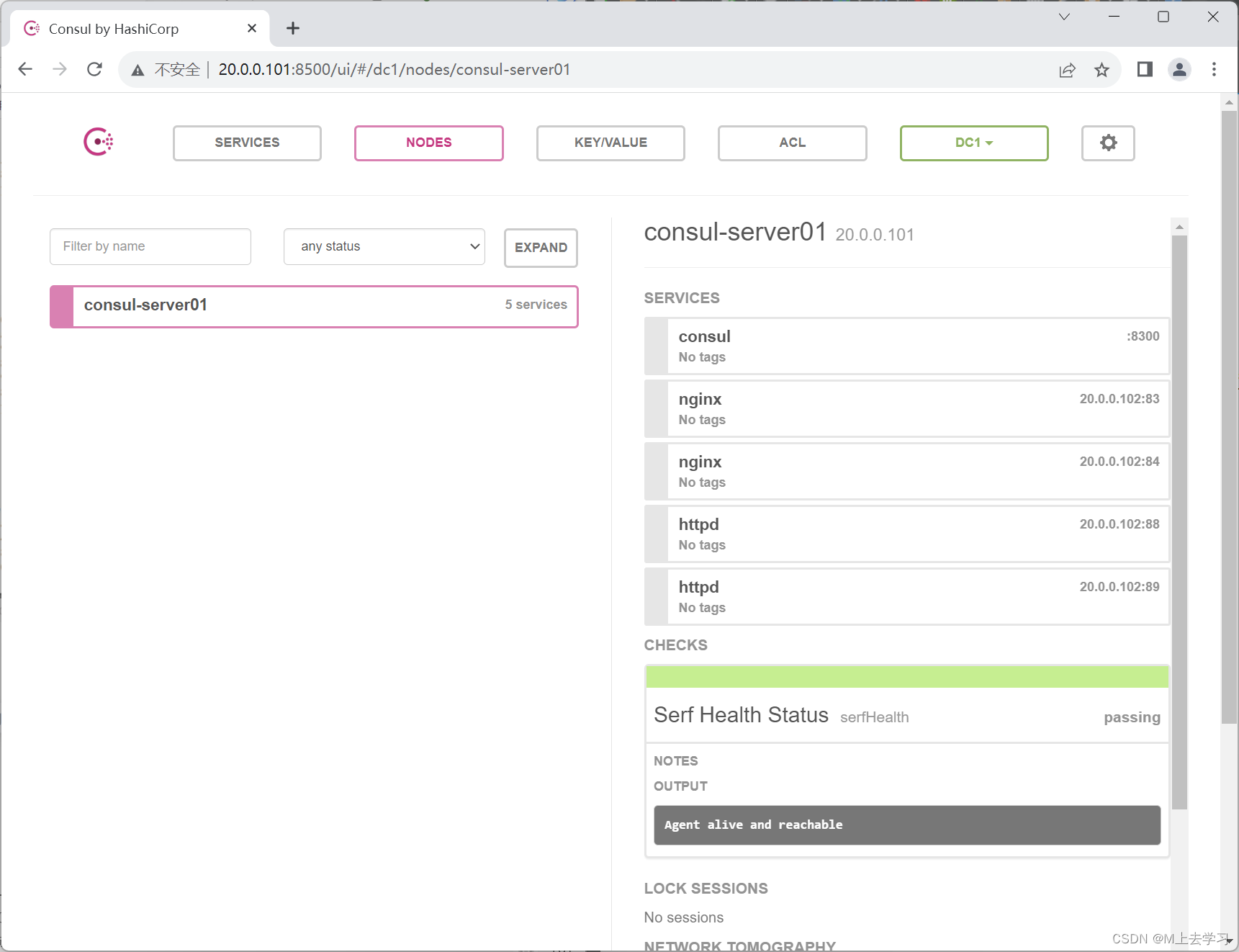This screenshot has width=1239, height=952.
Task: Open the any status filter dropdown
Action: (x=384, y=246)
